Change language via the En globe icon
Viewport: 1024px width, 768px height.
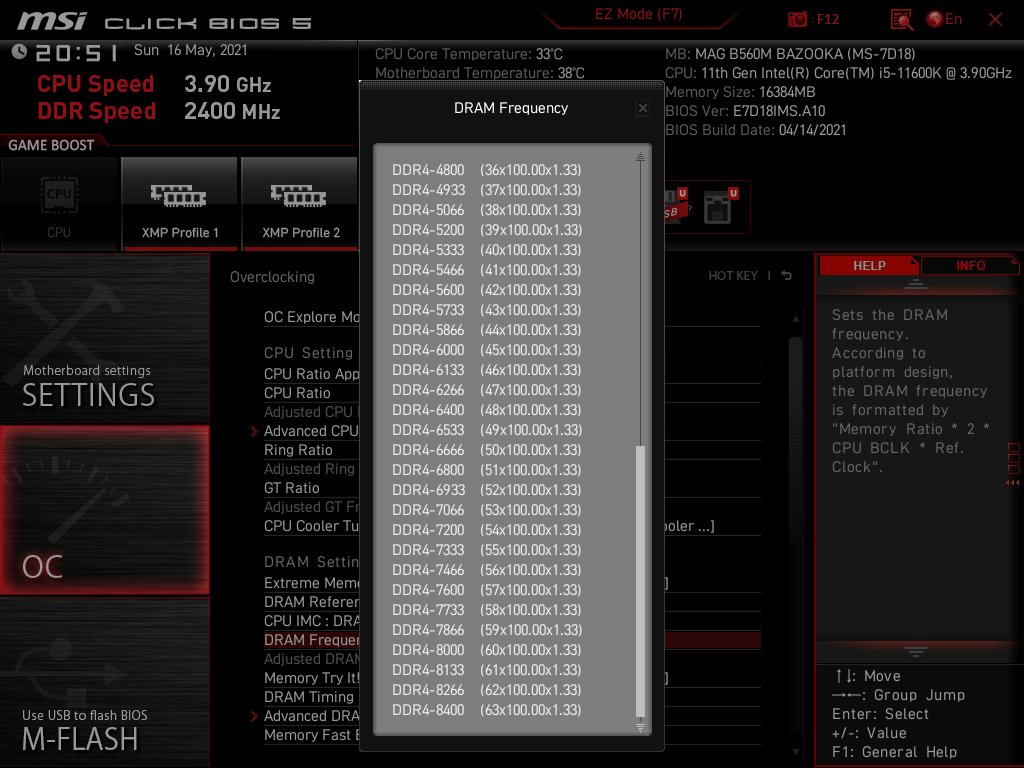(x=944, y=20)
